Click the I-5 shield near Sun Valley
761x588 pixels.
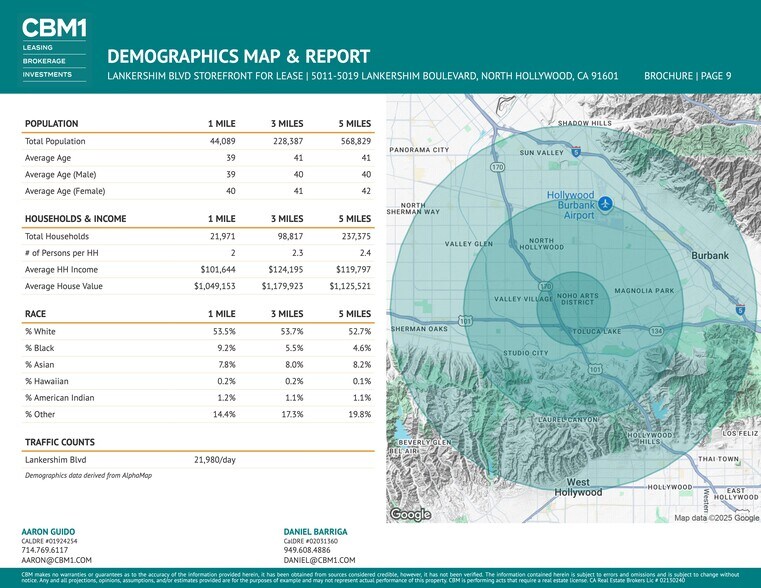click(576, 151)
